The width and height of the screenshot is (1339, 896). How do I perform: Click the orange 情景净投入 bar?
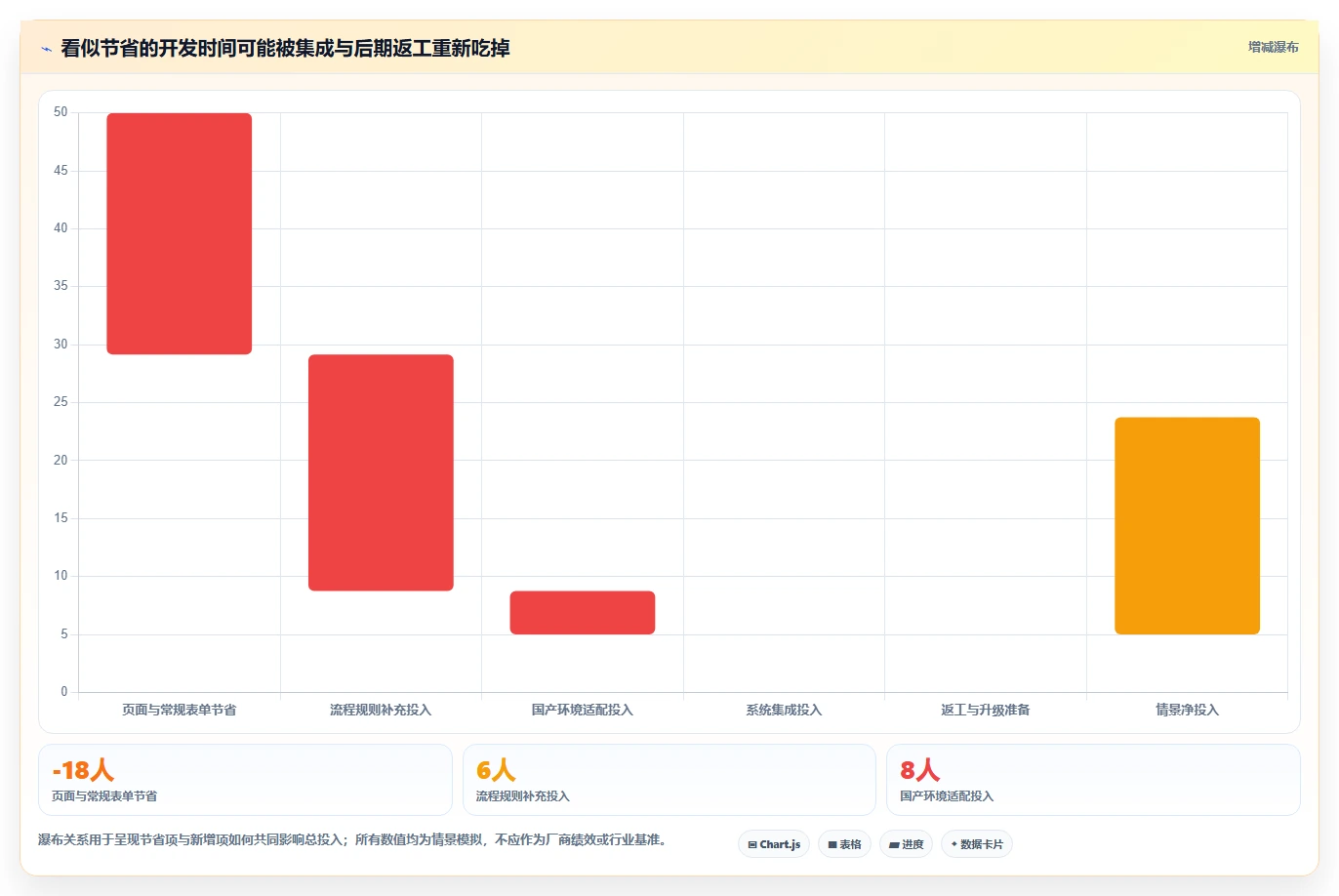coord(1187,525)
